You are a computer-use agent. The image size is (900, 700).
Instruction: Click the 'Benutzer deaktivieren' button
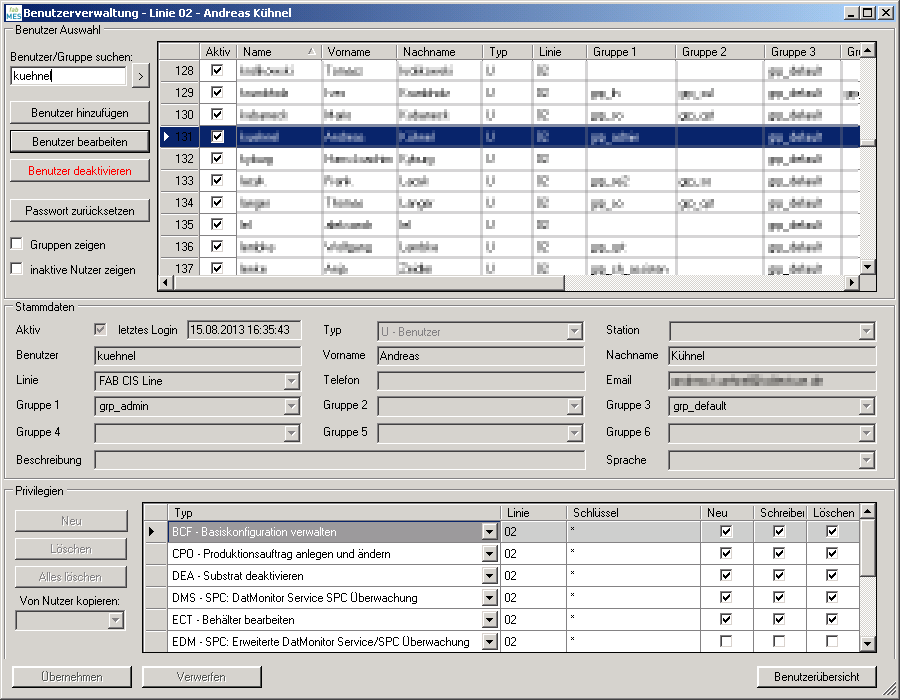pyautogui.click(x=80, y=171)
